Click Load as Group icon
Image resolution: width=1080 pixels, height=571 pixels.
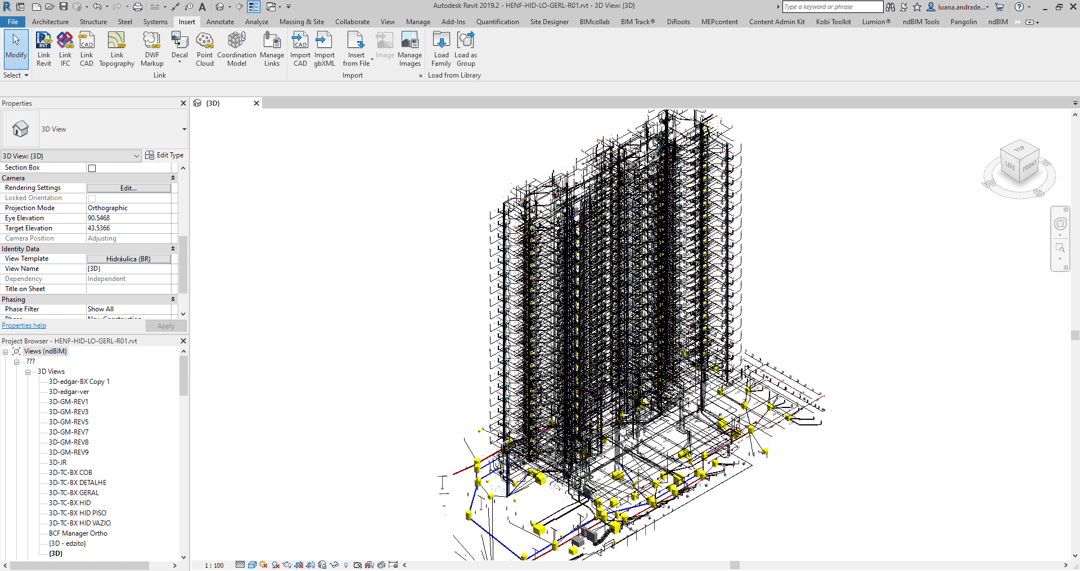pos(466,49)
